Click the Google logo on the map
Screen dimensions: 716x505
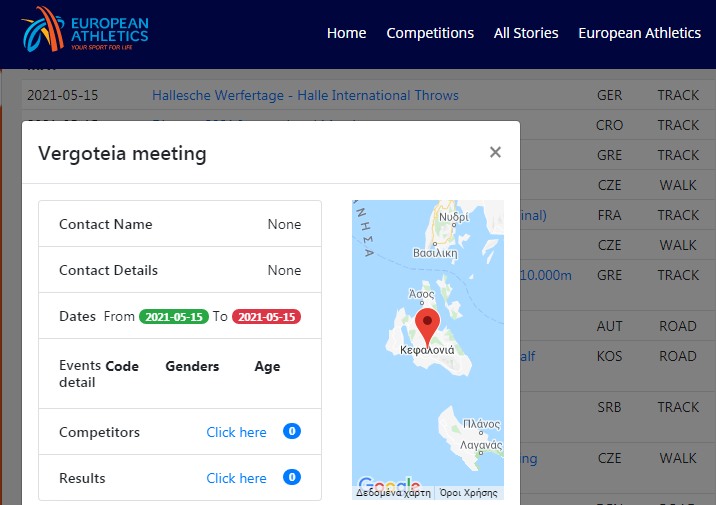[x=381, y=485]
